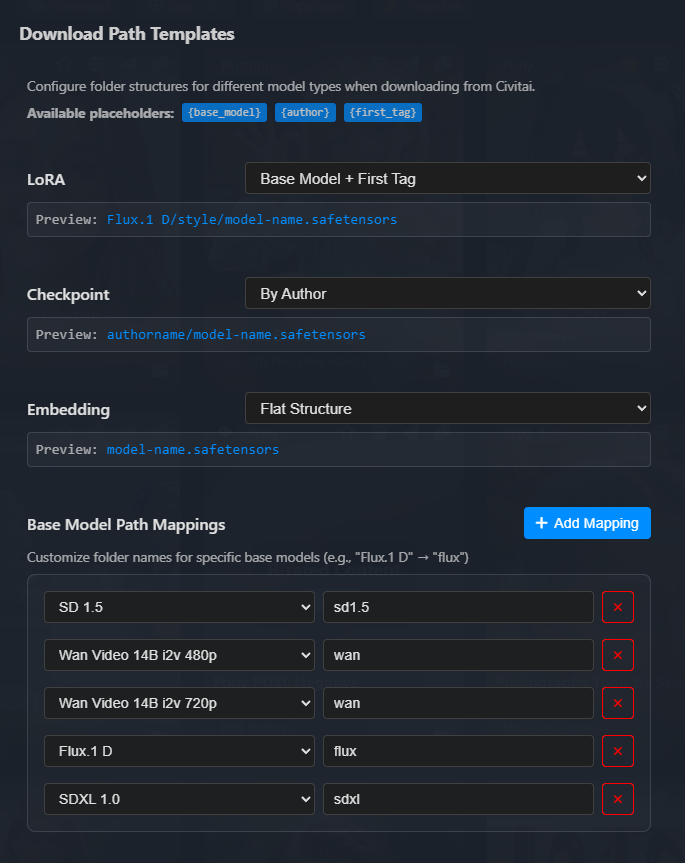Viewport: 685px width, 863px height.
Task: Remove the Flux.1 D mapping
Action: (x=617, y=751)
